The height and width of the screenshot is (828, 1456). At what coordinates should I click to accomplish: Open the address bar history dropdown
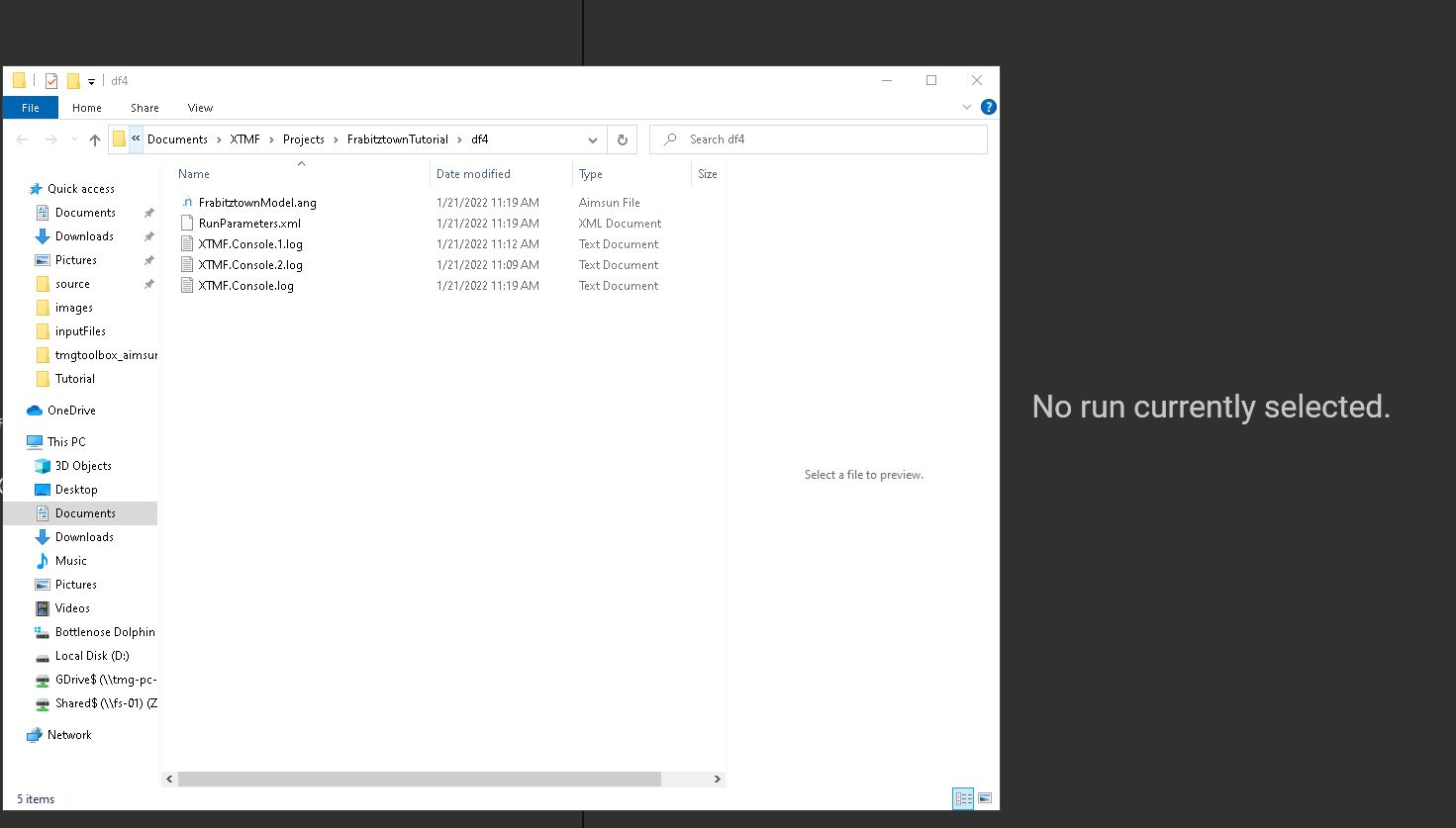tap(592, 139)
